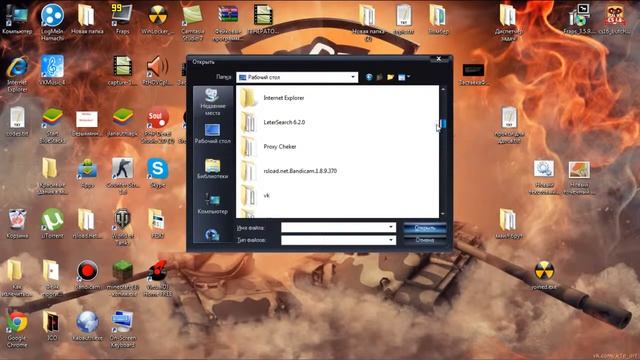Select the Counter-Strike desktop shortcut
The height and width of the screenshot is (360, 640).
coord(122,176)
